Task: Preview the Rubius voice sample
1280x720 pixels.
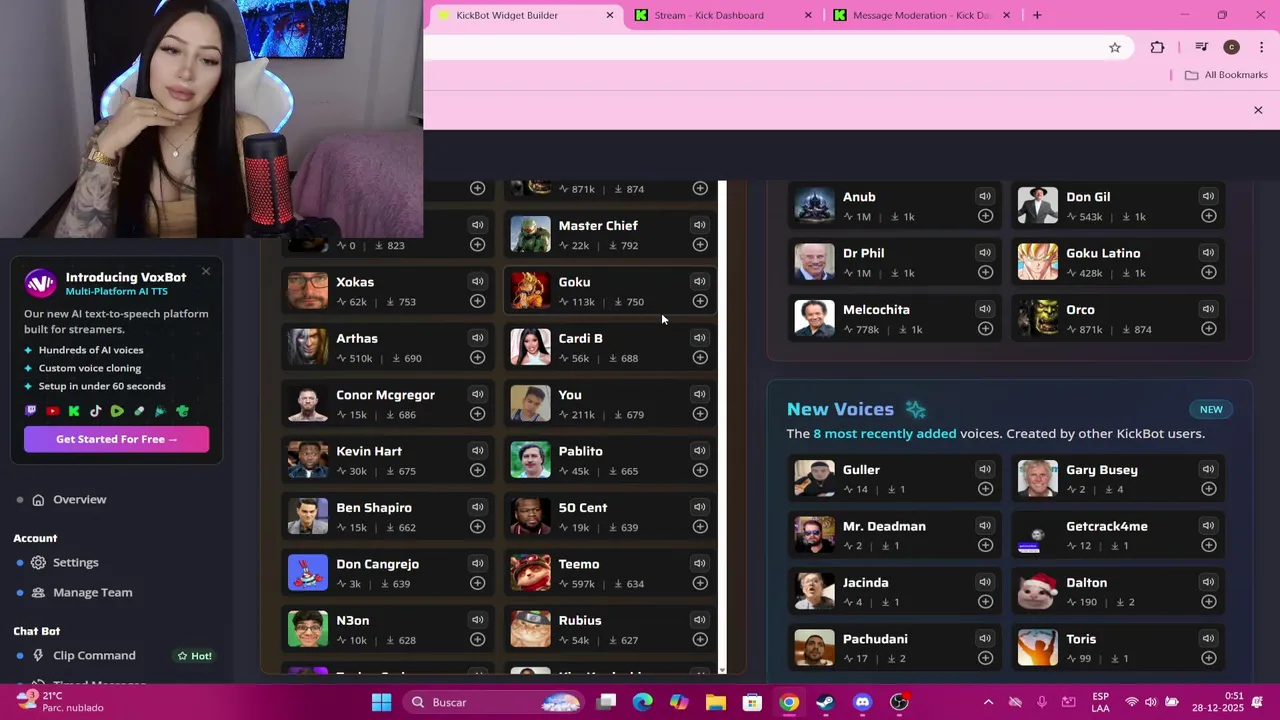Action: 700,619
